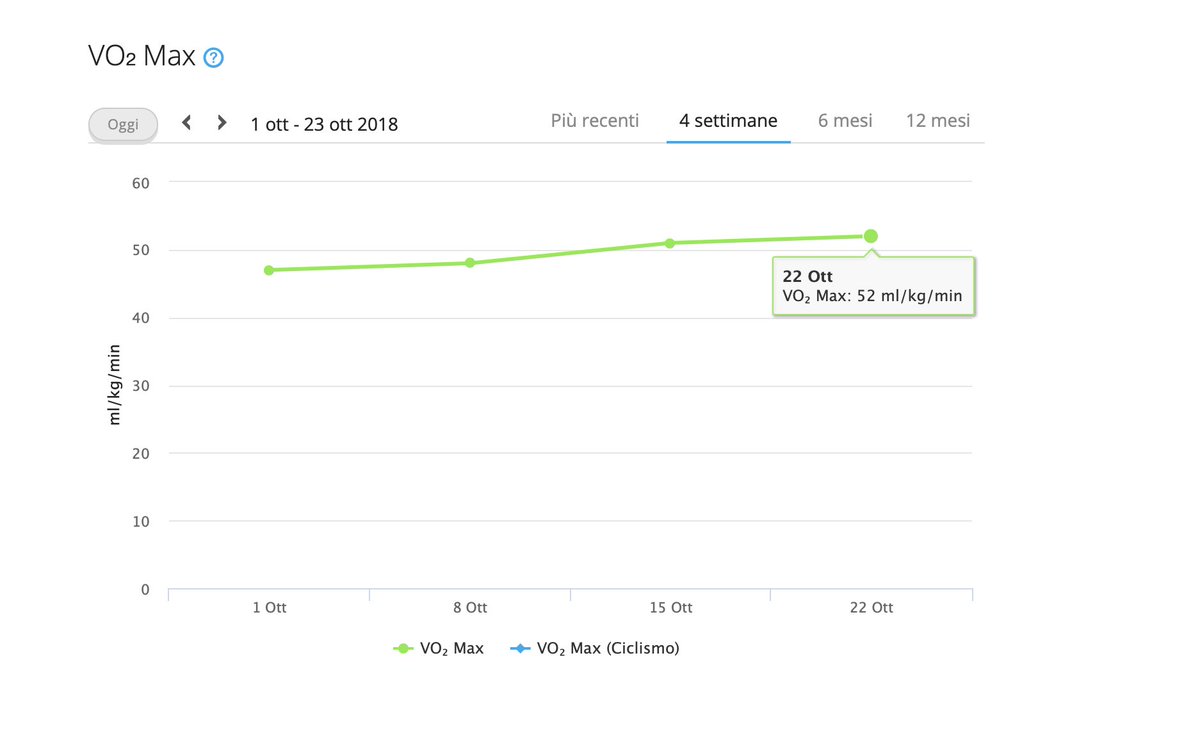Go to previous period with left arrow

[x=186, y=123]
